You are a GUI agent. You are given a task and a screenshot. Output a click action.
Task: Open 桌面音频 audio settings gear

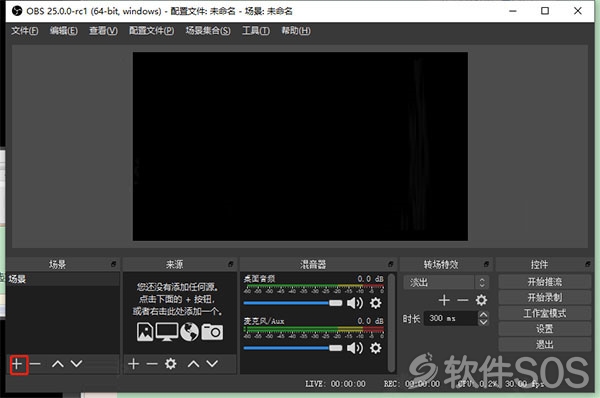pos(376,303)
